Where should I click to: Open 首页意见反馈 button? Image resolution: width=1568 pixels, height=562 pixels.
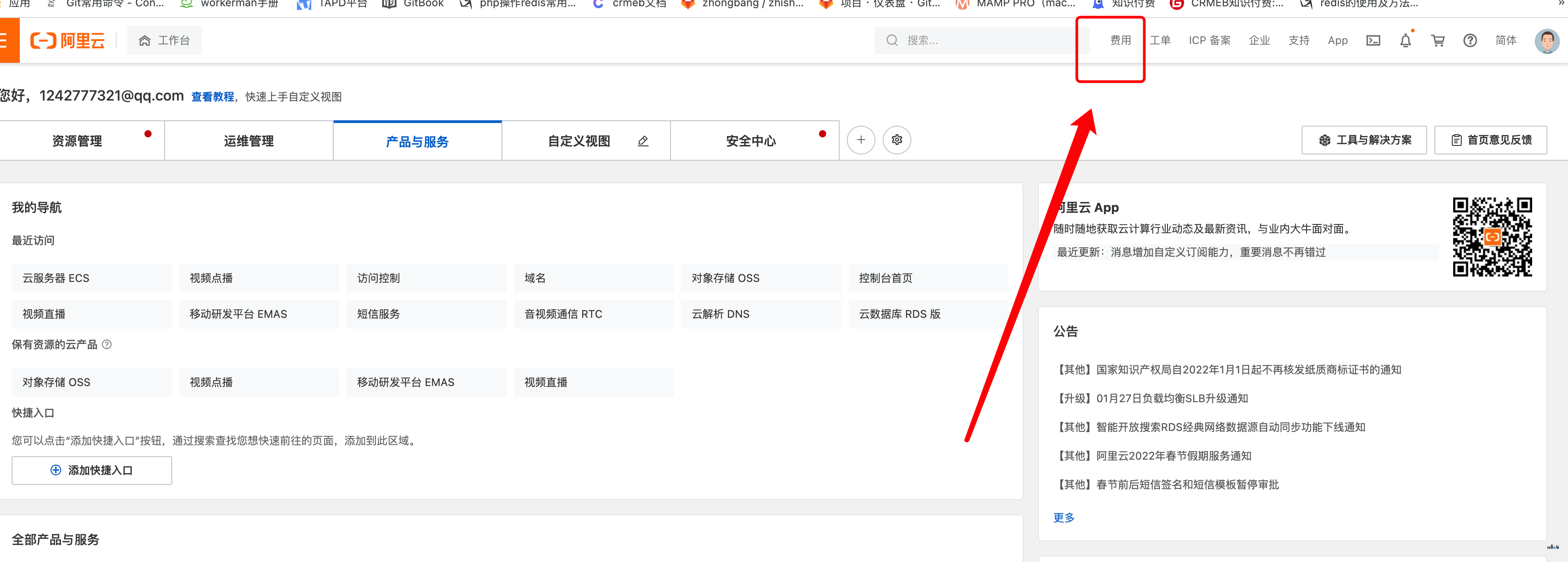[x=1490, y=140]
